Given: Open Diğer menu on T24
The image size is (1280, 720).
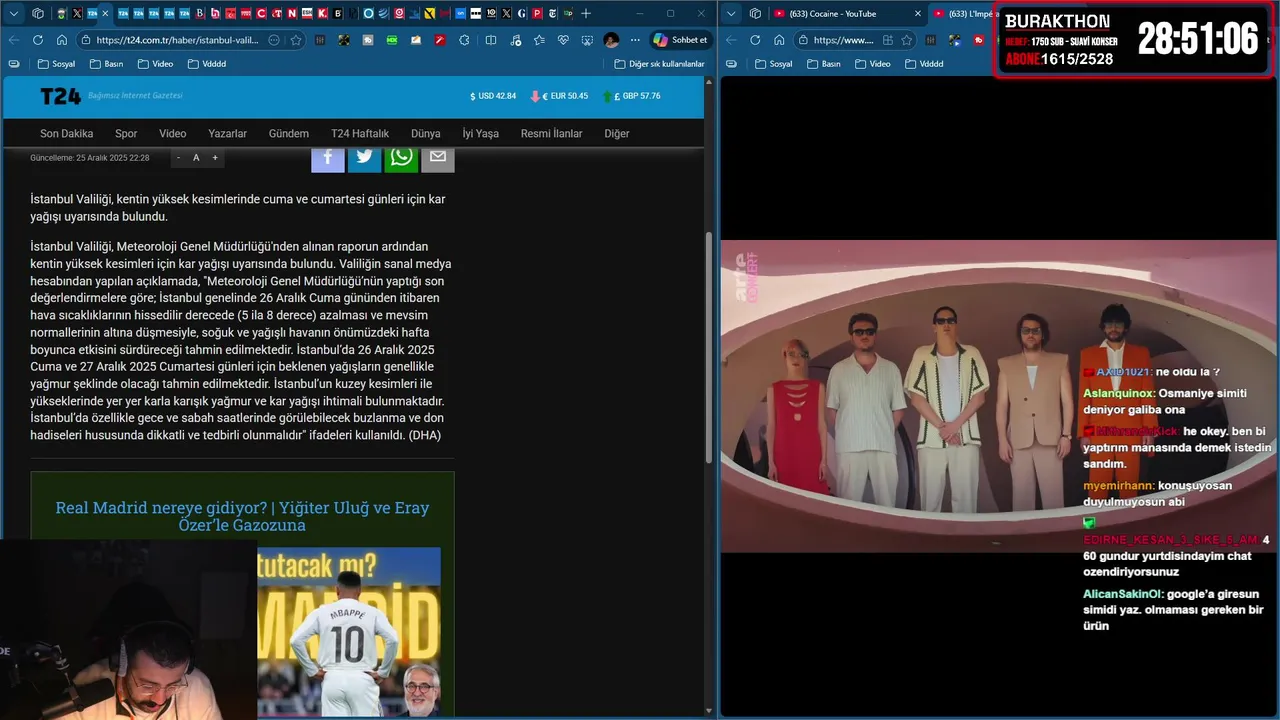Looking at the screenshot, I should coord(617,133).
